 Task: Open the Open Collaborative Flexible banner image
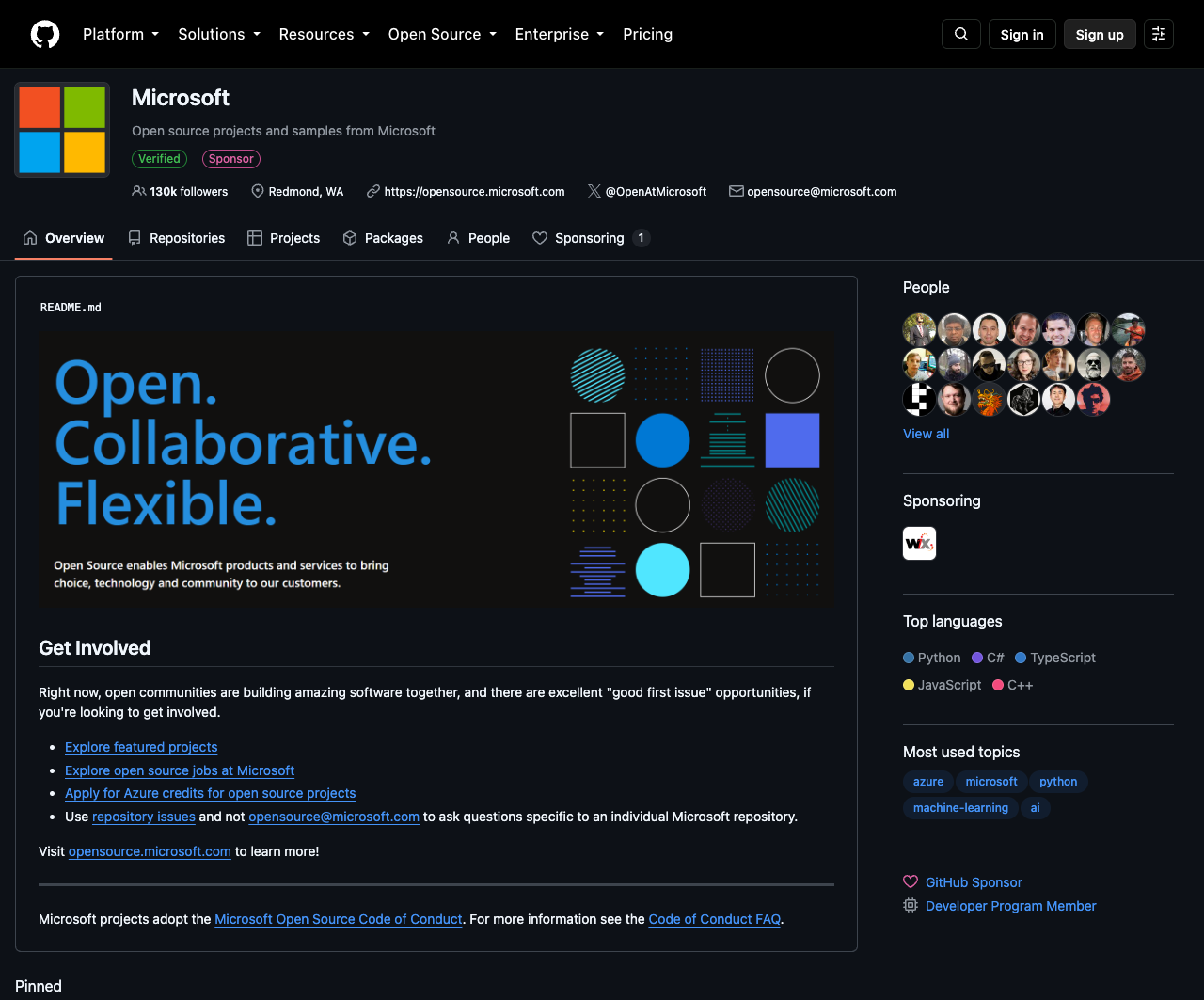pyautogui.click(x=436, y=468)
